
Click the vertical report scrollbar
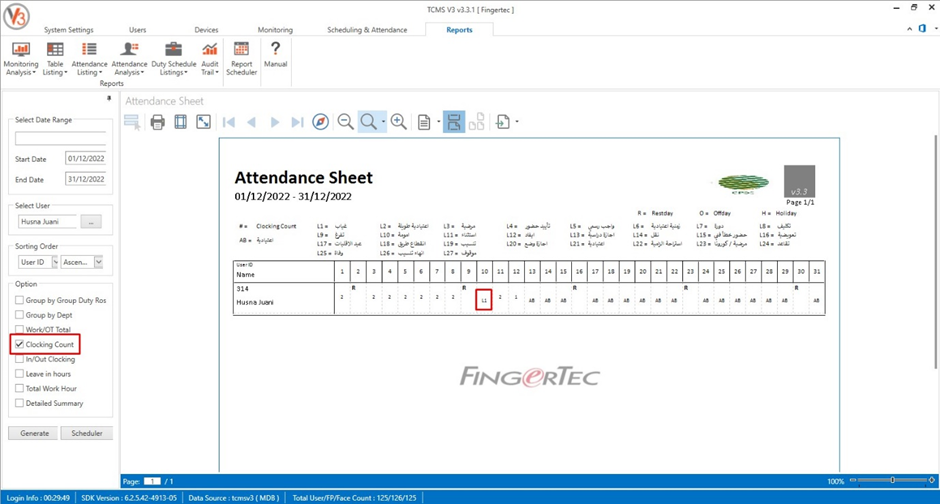(937, 252)
